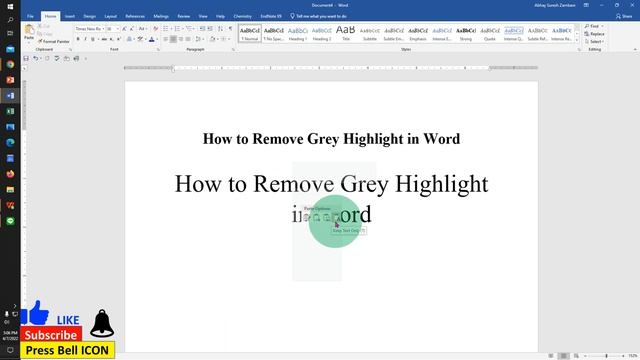Viewport: 640px width, 360px height.
Task: Open the Paragraph dialog launcher
Action: [x=233, y=50]
